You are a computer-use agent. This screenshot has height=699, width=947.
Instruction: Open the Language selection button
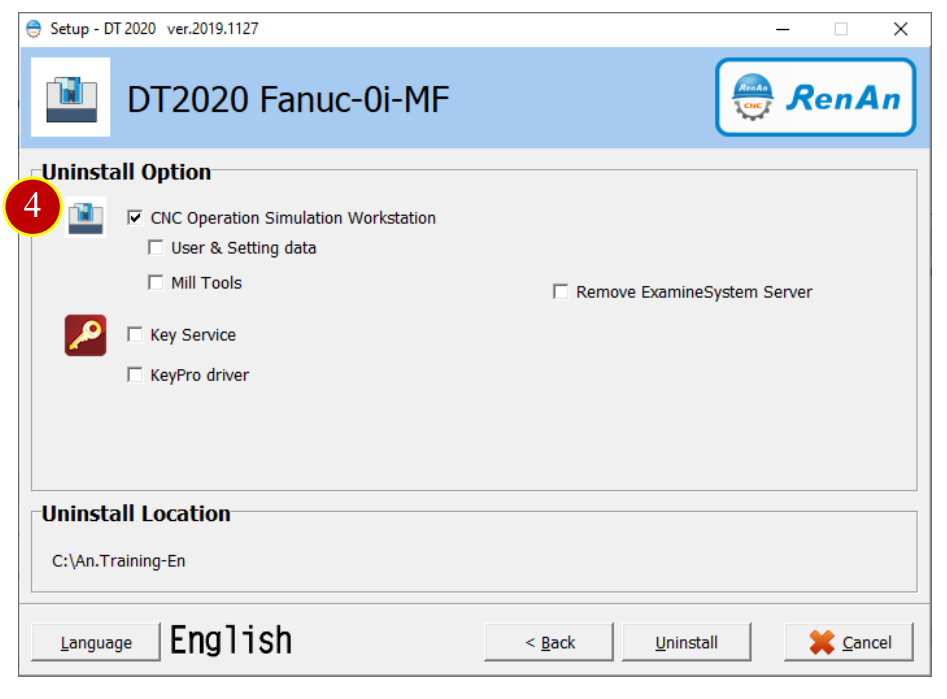click(96, 642)
